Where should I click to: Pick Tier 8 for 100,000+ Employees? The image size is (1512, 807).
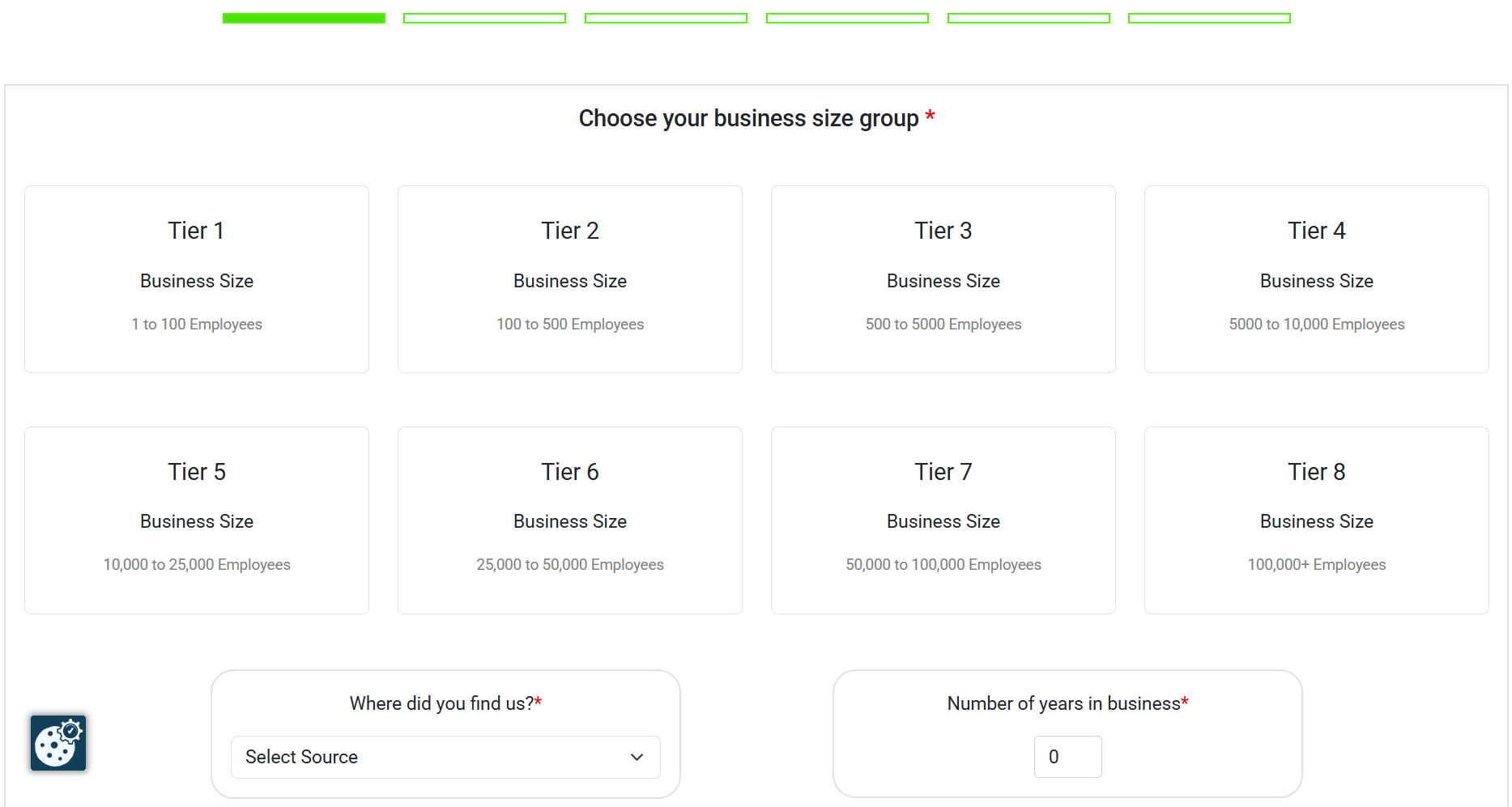[x=1316, y=520]
